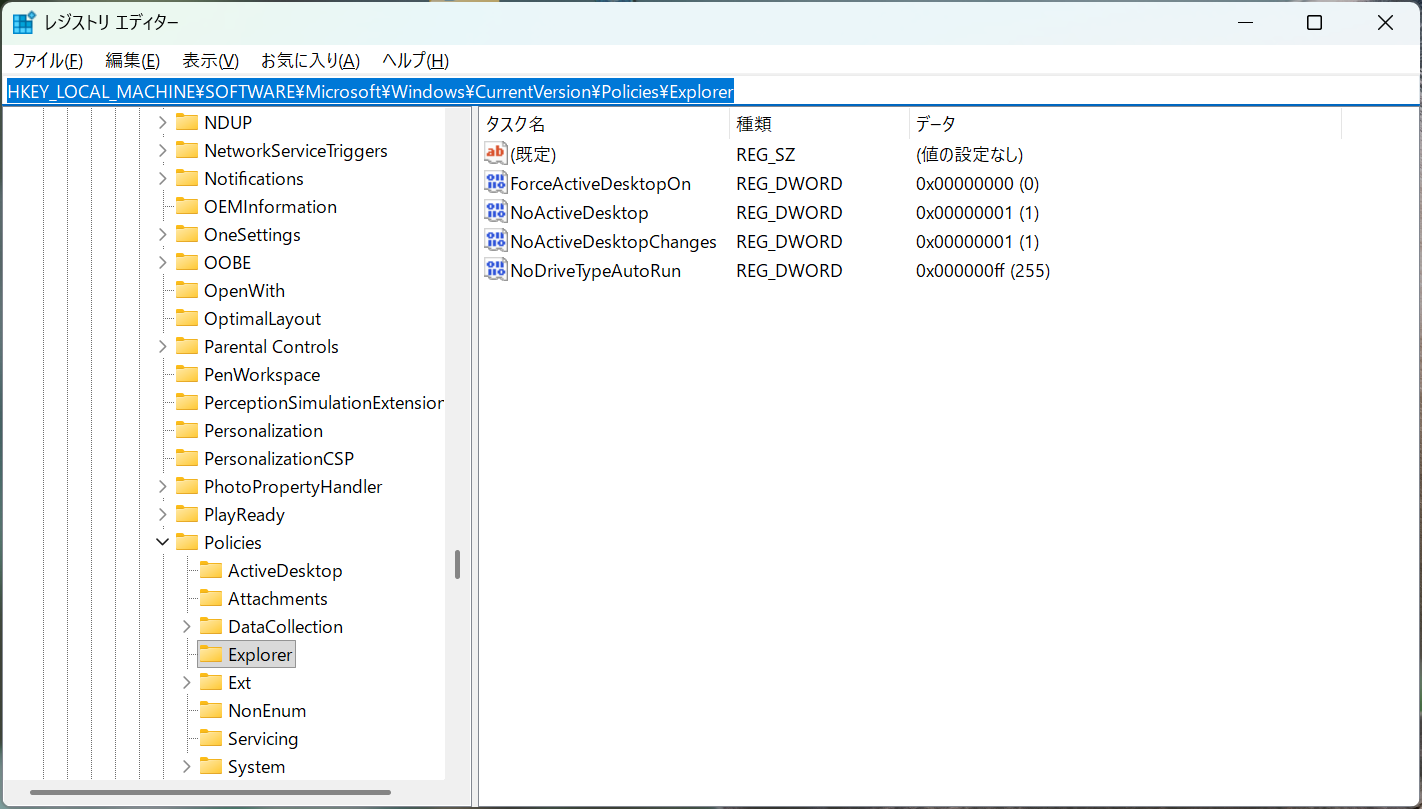
Task: Select the OptimalLayout key
Action: [262, 318]
